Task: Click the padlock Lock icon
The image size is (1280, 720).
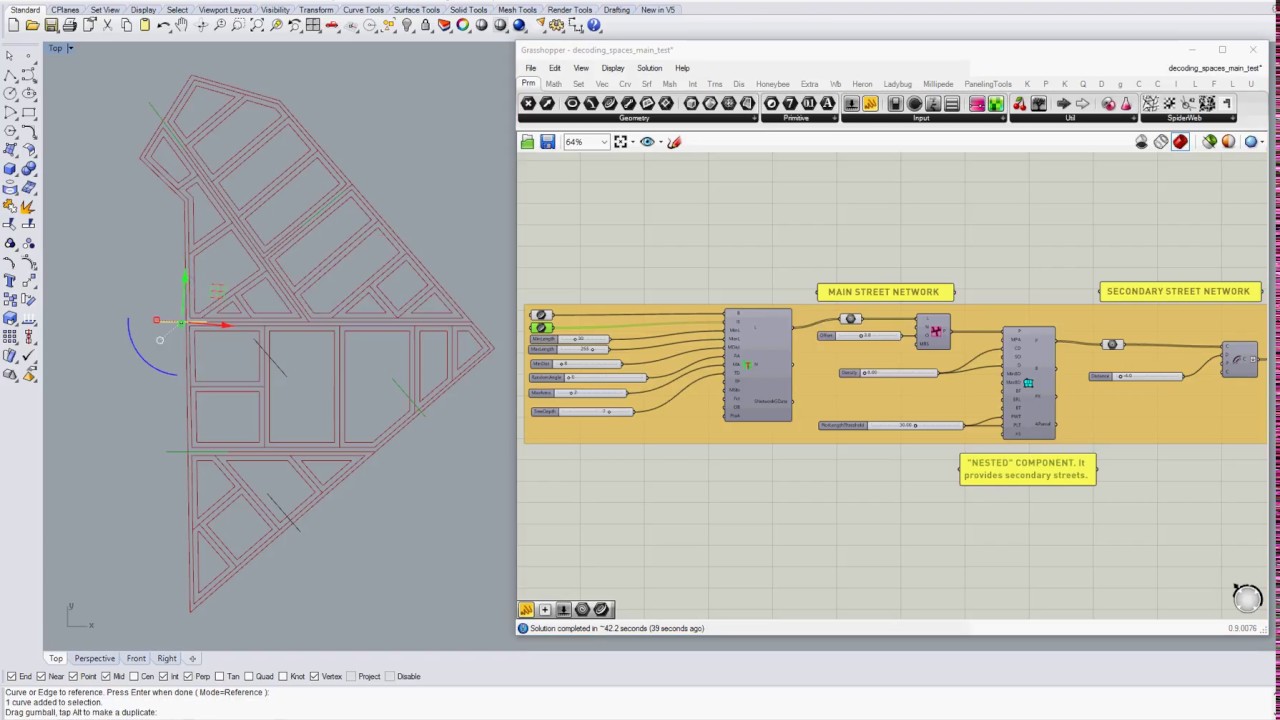Action: coord(426,26)
